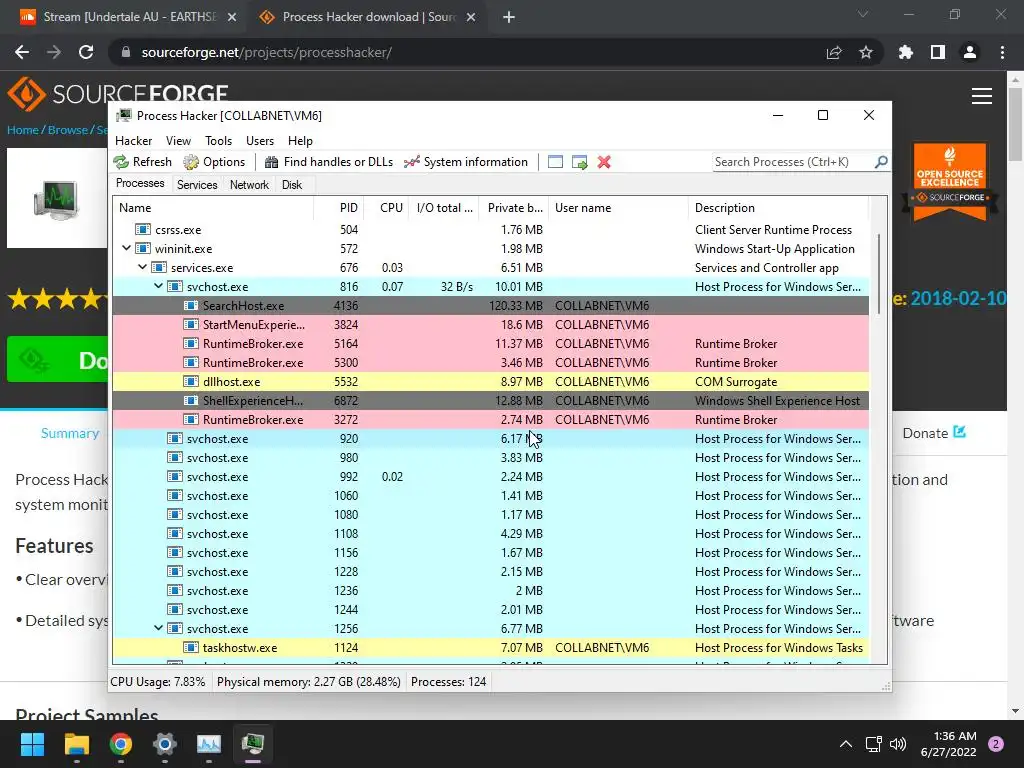Sort by the CPU column header
The height and width of the screenshot is (768, 1024).
[387, 208]
